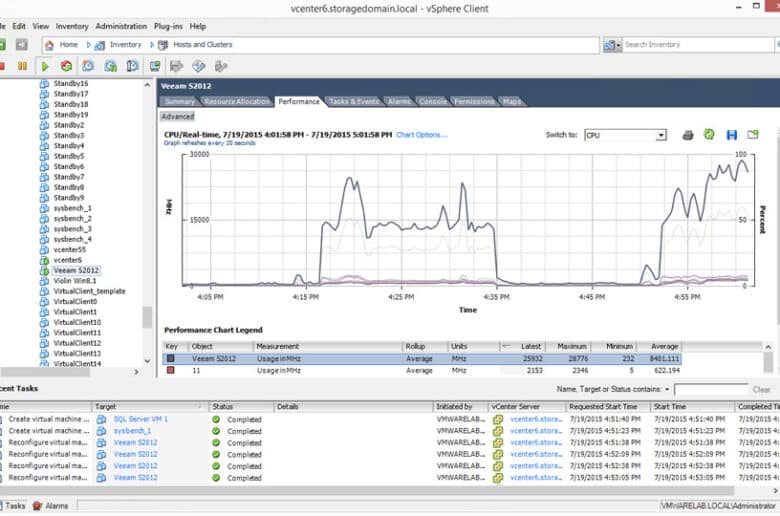Click the Clear button in Recent Tasks
Viewport: 780px width, 516px height.
[x=762, y=390]
